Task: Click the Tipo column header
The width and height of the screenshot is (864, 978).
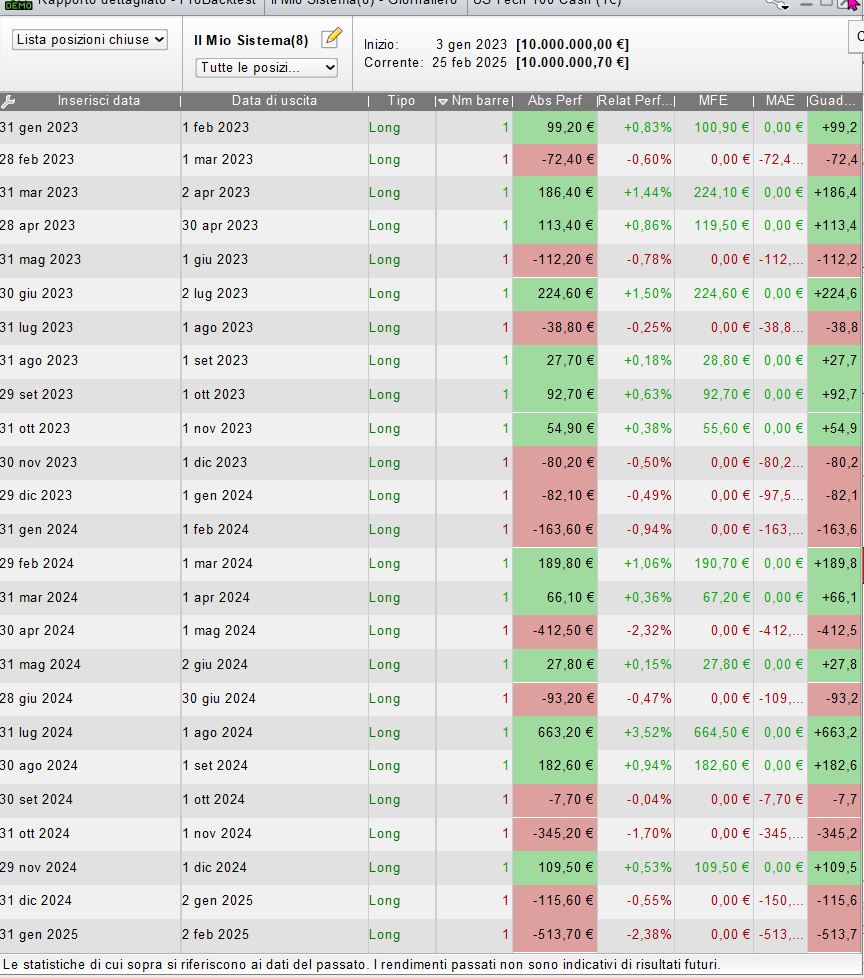Action: click(x=401, y=101)
